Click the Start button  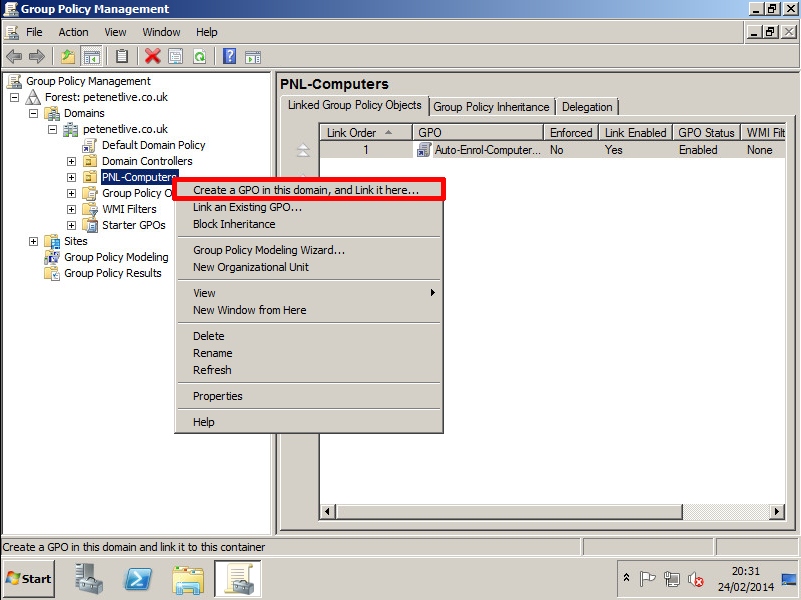pyautogui.click(x=29, y=579)
